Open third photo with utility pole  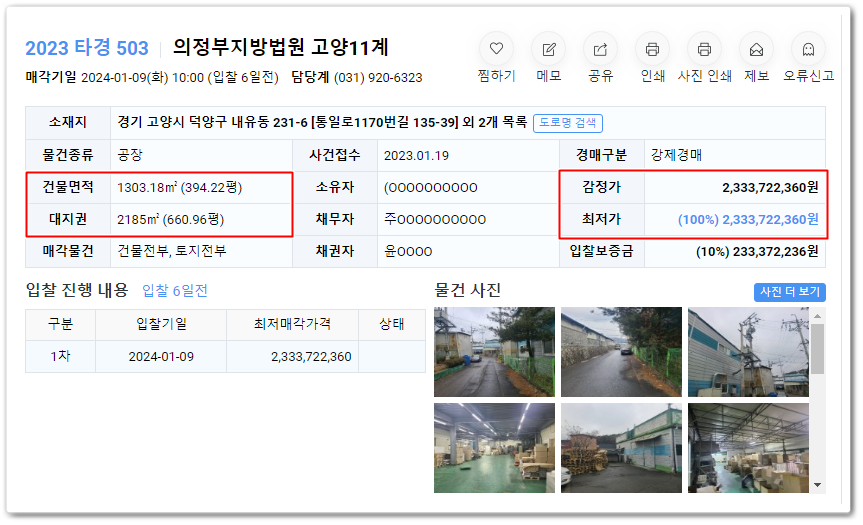coord(749,352)
